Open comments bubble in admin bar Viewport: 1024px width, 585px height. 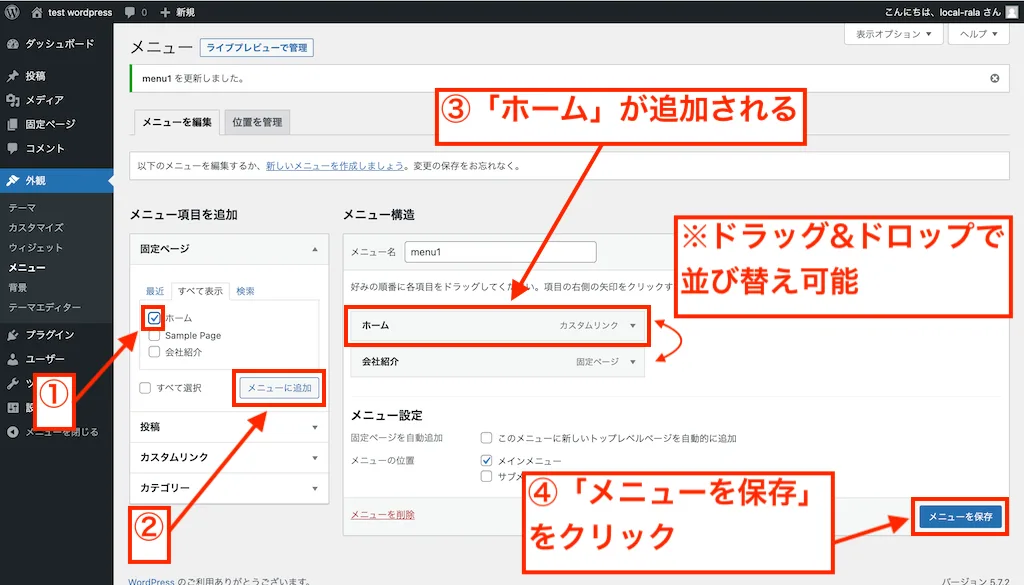(x=130, y=12)
